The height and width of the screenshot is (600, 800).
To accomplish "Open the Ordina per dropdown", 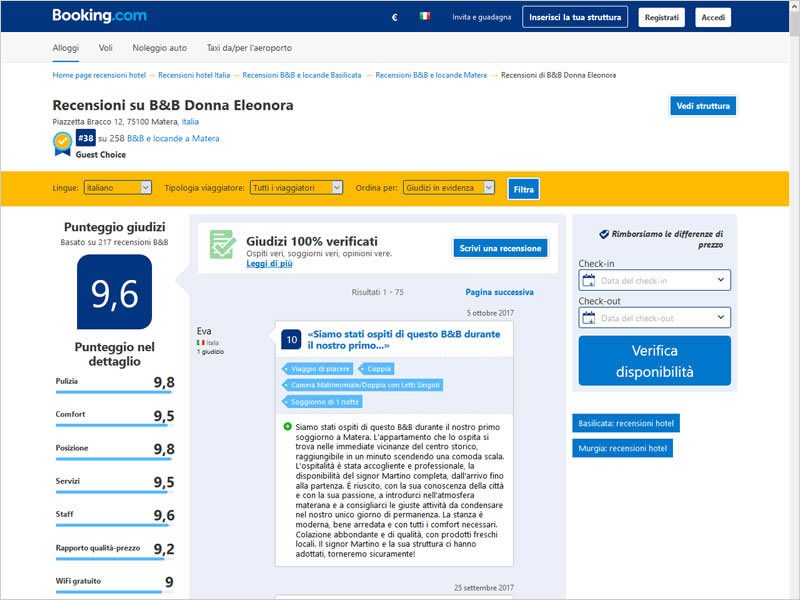I will pos(449,188).
